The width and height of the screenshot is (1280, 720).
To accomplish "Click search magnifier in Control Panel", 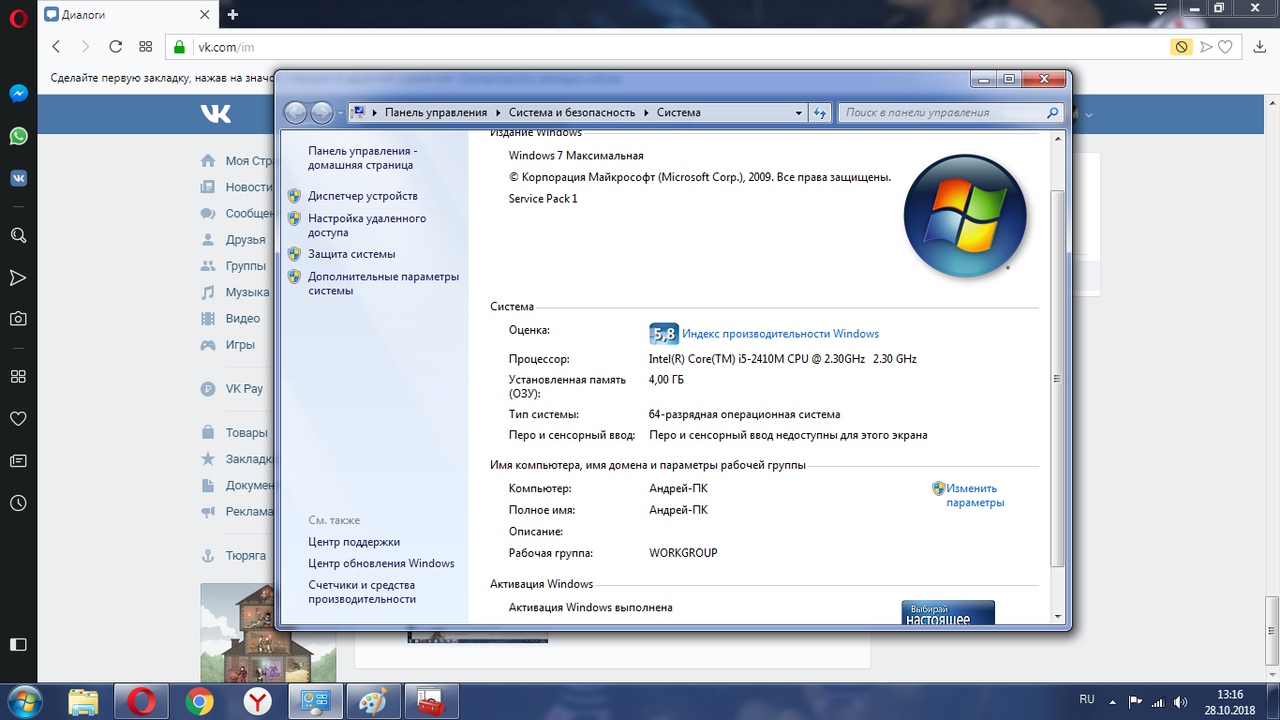I will [x=1052, y=113].
